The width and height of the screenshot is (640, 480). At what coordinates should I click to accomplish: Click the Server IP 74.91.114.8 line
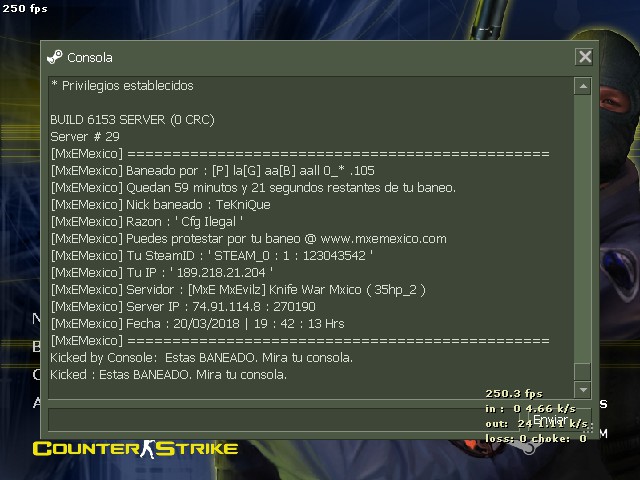(183, 307)
